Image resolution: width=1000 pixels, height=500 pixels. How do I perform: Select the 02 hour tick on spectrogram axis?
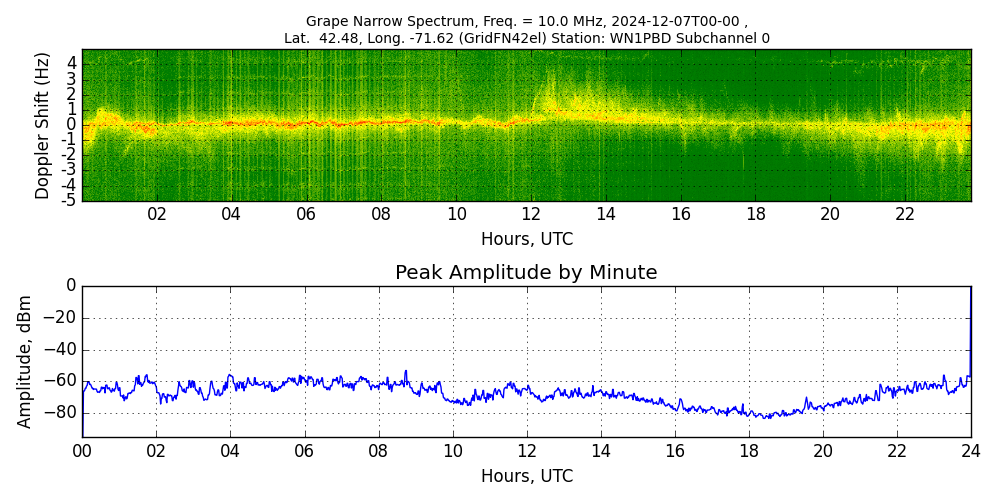click(157, 215)
